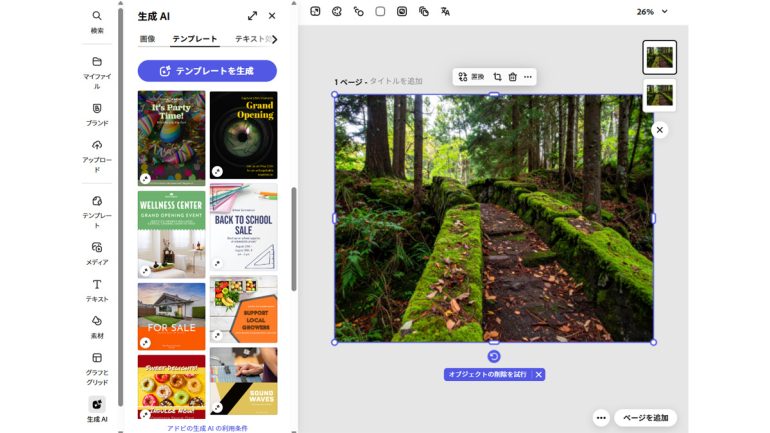Select the second page thumbnail
The height and width of the screenshot is (433, 770).
click(660, 95)
